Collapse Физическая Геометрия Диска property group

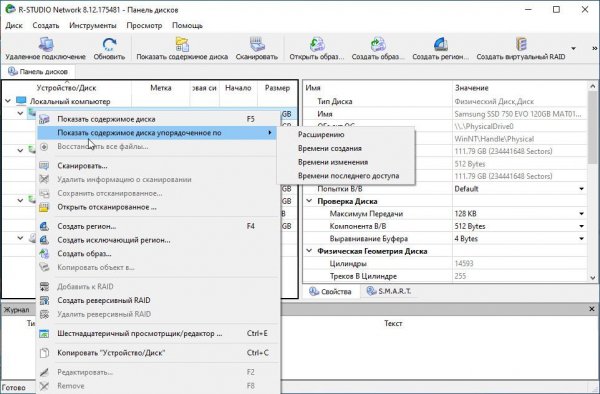click(x=309, y=251)
